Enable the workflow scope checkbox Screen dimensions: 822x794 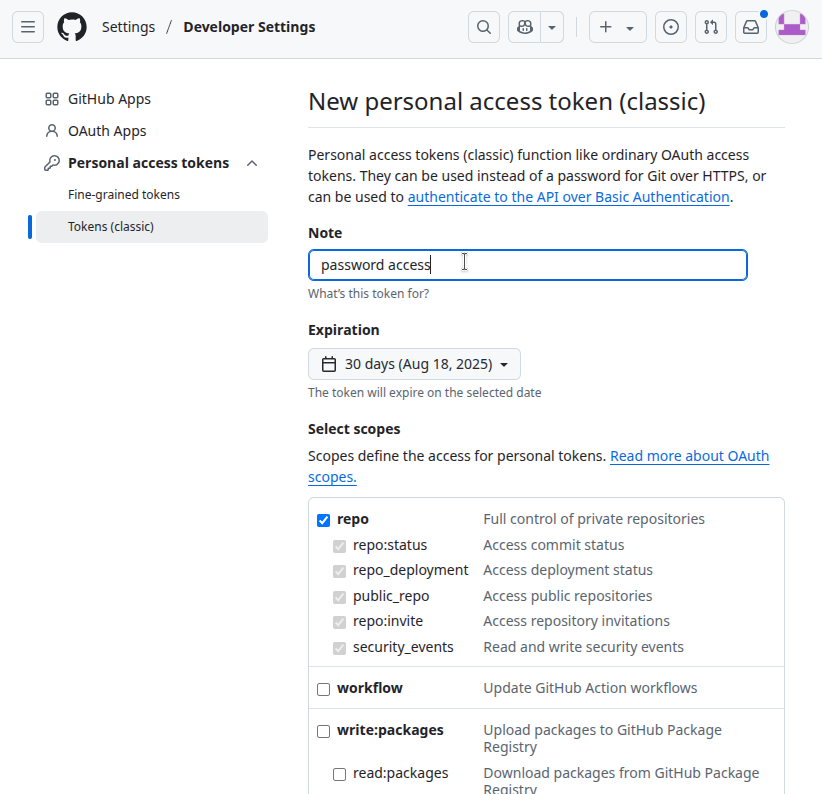[323, 689]
